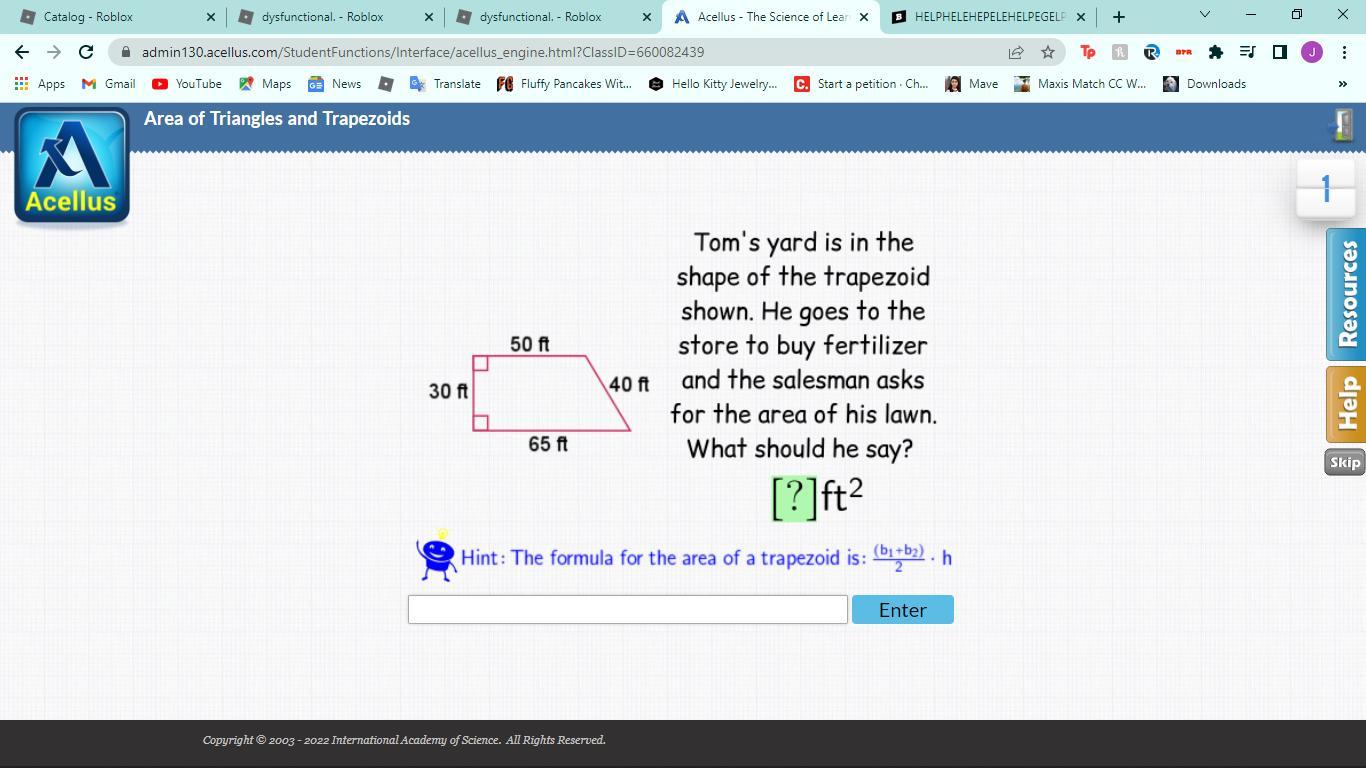Open the Extensions puzzle menu
1366x768 pixels.
pyautogui.click(x=1216, y=52)
